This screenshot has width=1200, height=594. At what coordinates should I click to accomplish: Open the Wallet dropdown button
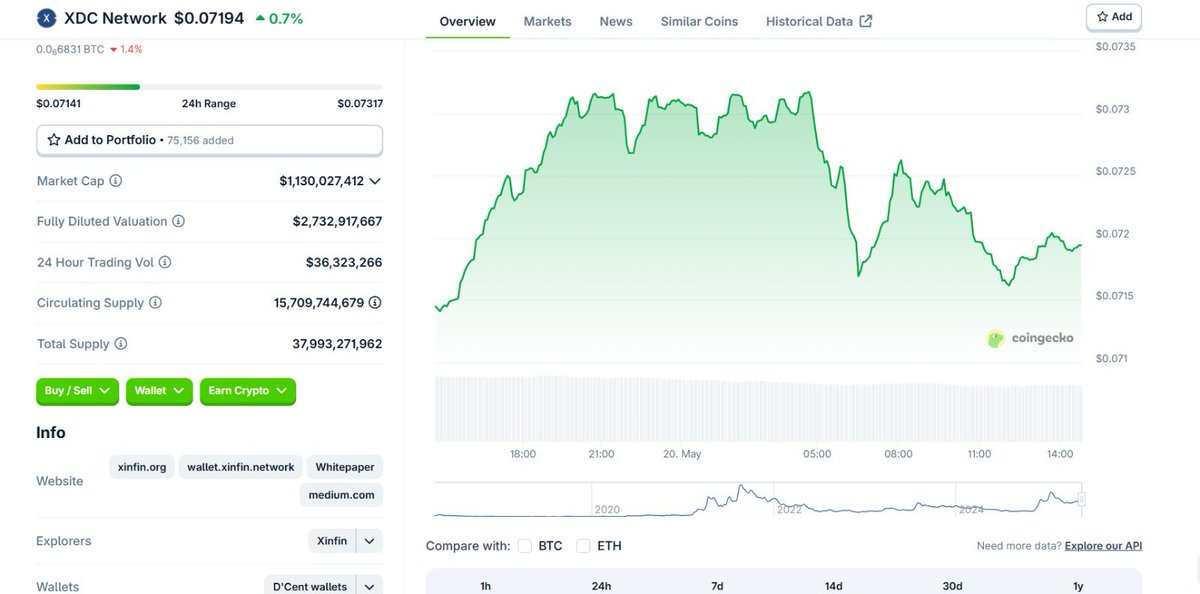(160, 391)
